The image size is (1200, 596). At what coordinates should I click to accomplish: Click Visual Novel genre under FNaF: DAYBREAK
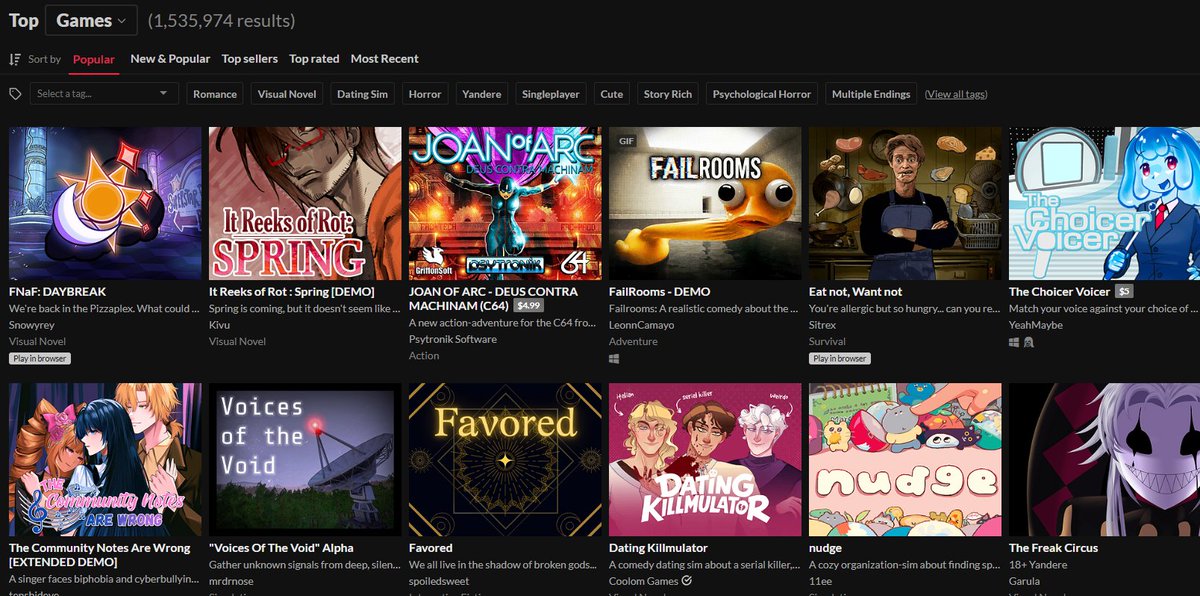(x=37, y=341)
